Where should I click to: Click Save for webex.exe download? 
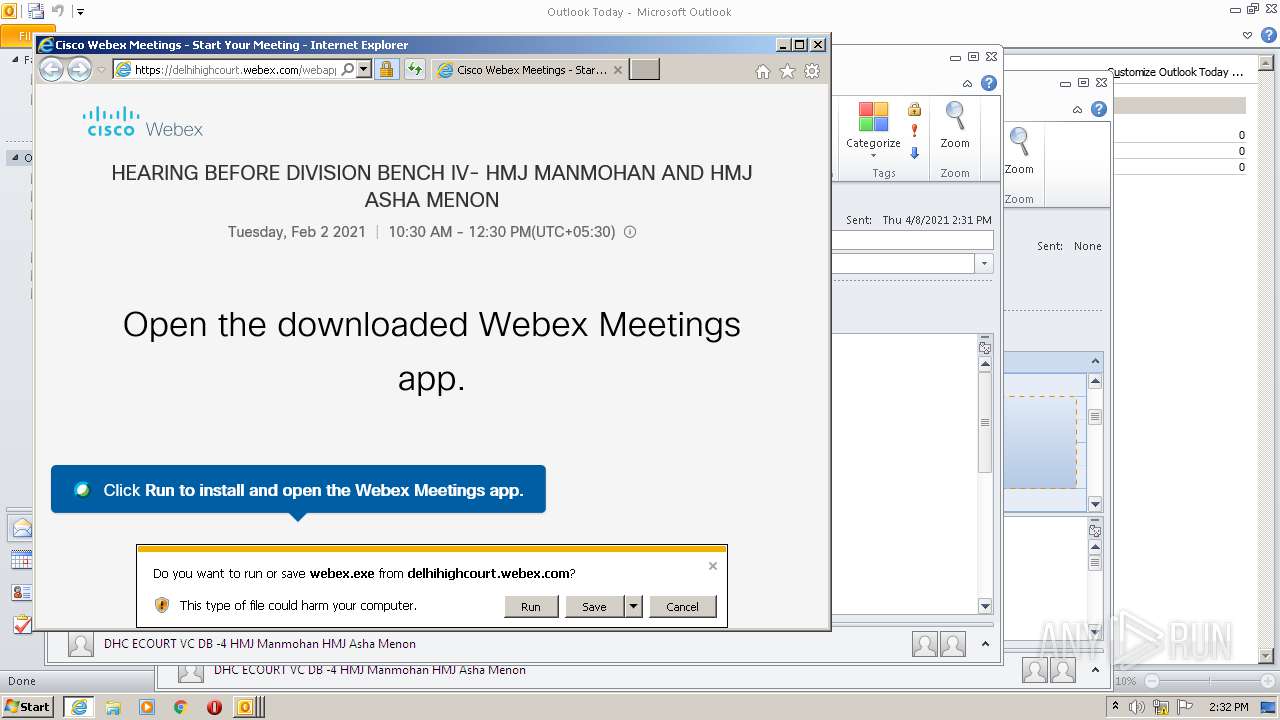(x=594, y=606)
